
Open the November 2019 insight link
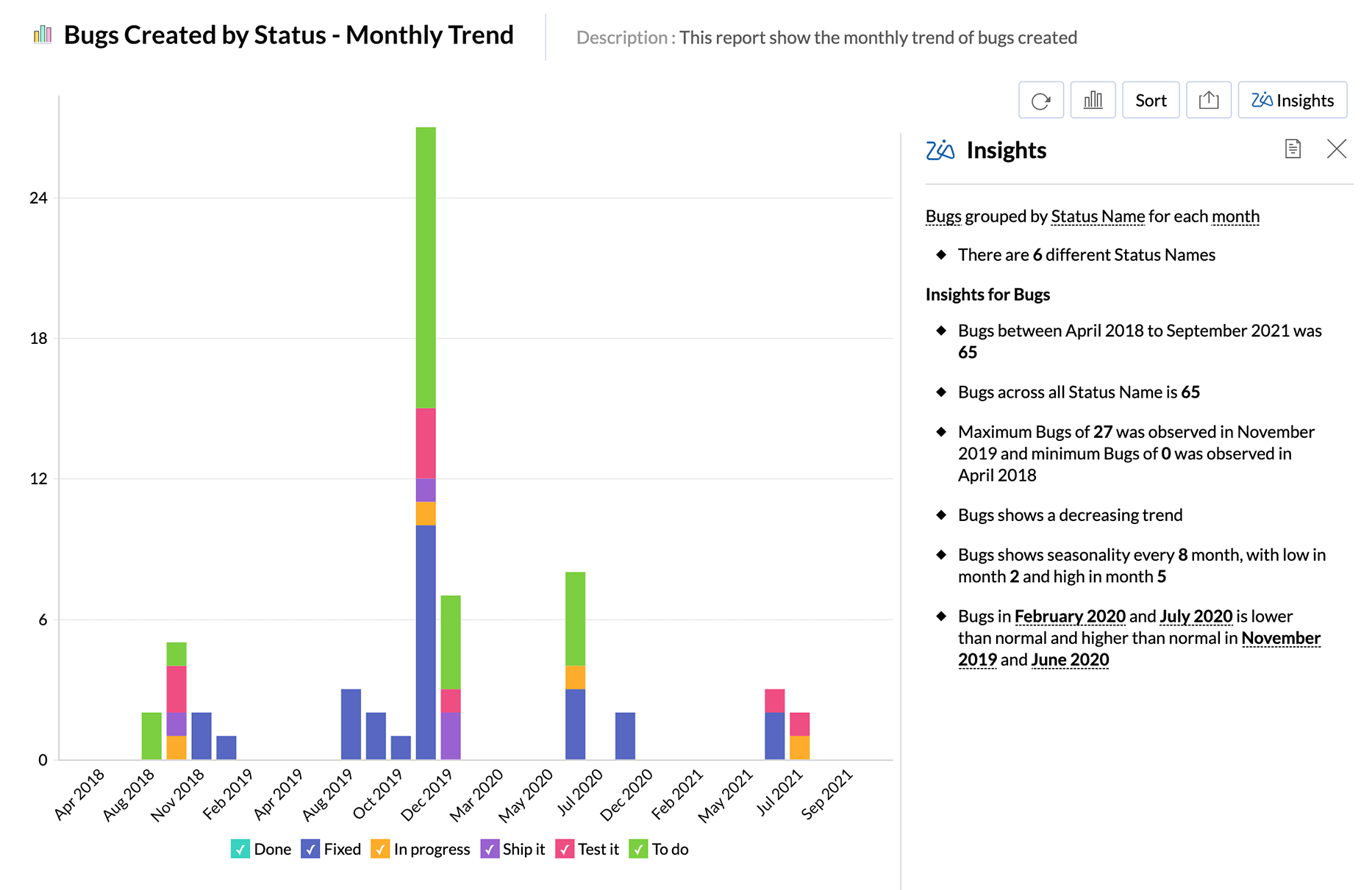(1280, 638)
